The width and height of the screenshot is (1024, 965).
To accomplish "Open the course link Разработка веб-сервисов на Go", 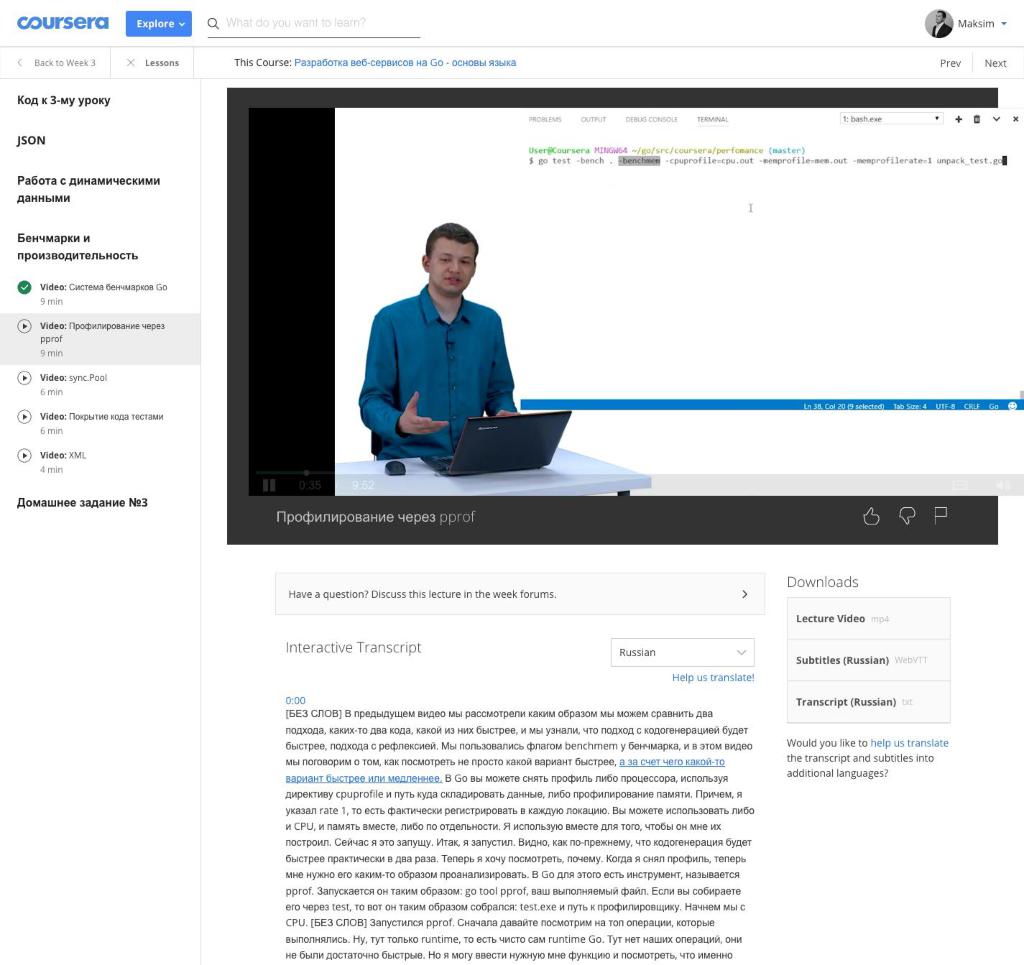I will tap(404, 62).
